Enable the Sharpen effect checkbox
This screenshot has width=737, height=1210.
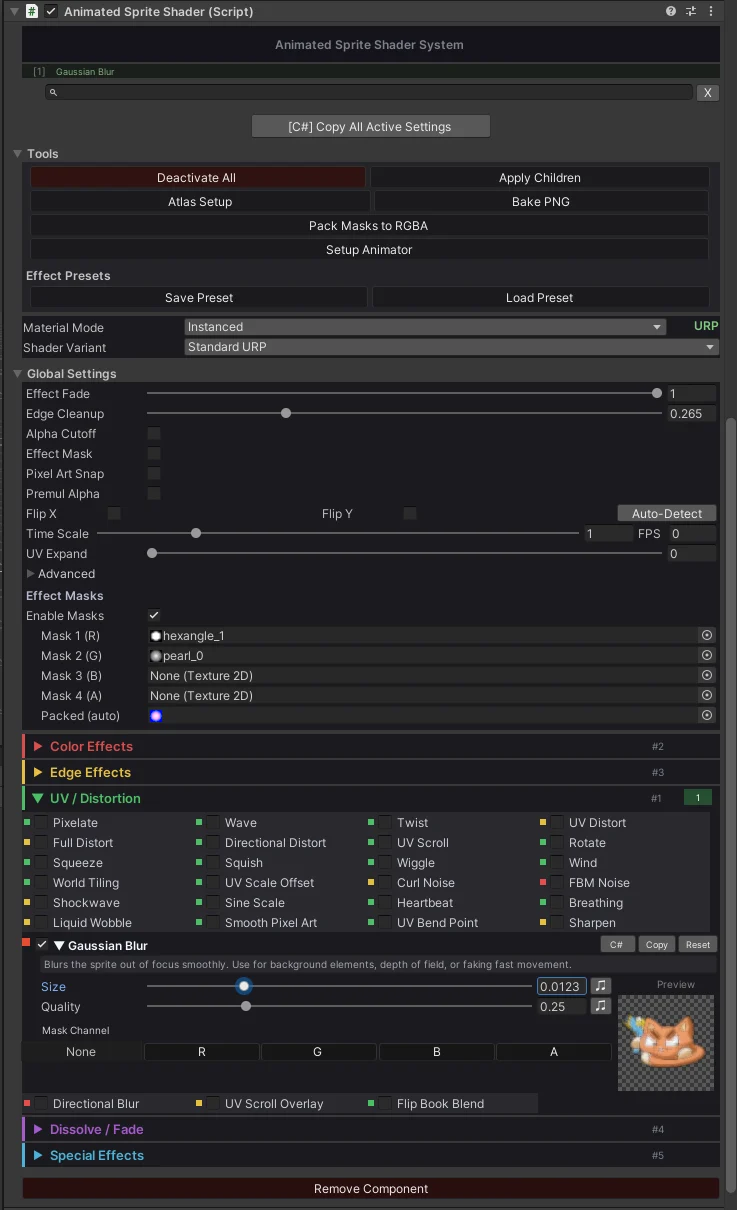[557, 922]
